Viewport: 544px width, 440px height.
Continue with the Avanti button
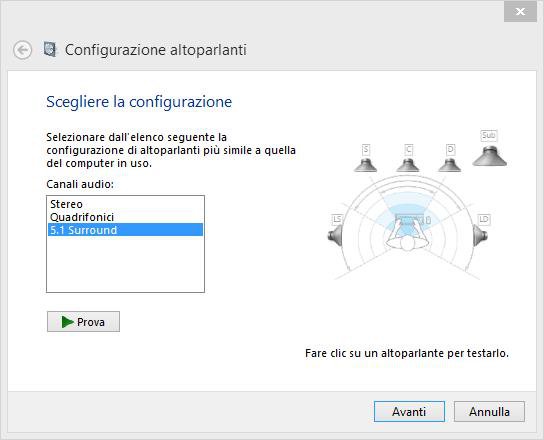[x=409, y=412]
